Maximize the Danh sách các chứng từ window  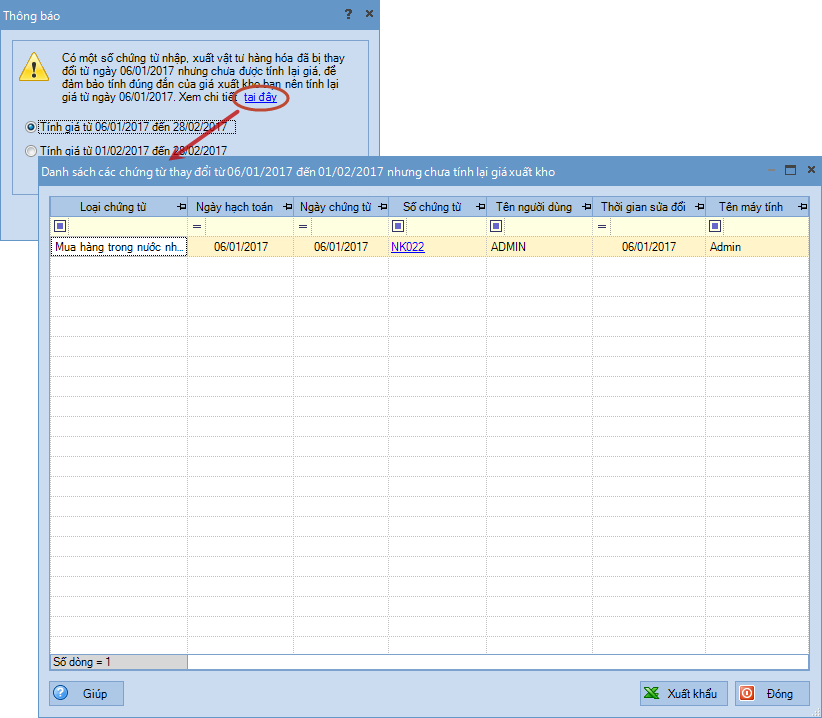click(790, 170)
